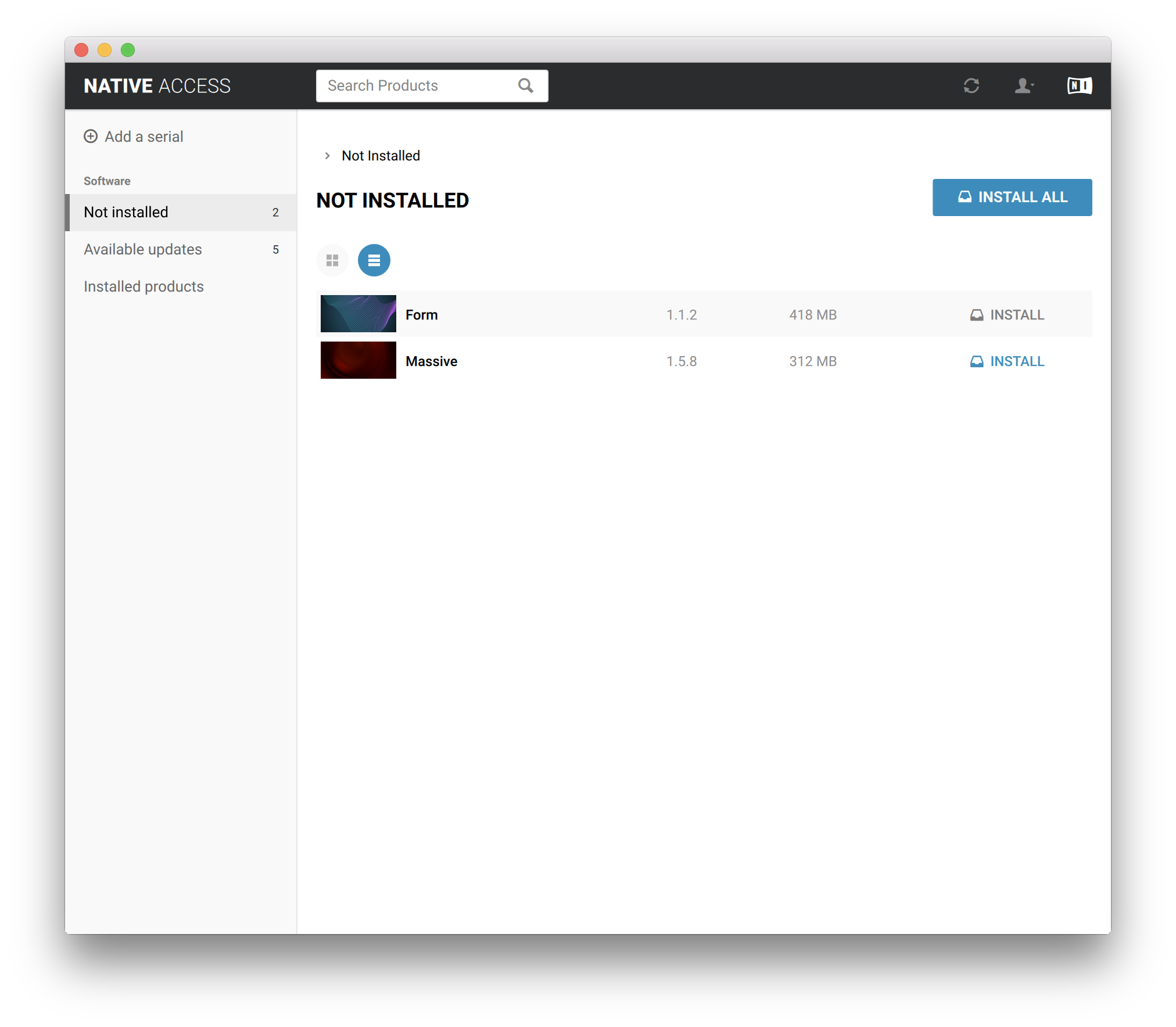Go to Installed products
Image resolution: width=1176 pixels, height=1027 pixels.
[x=144, y=286]
